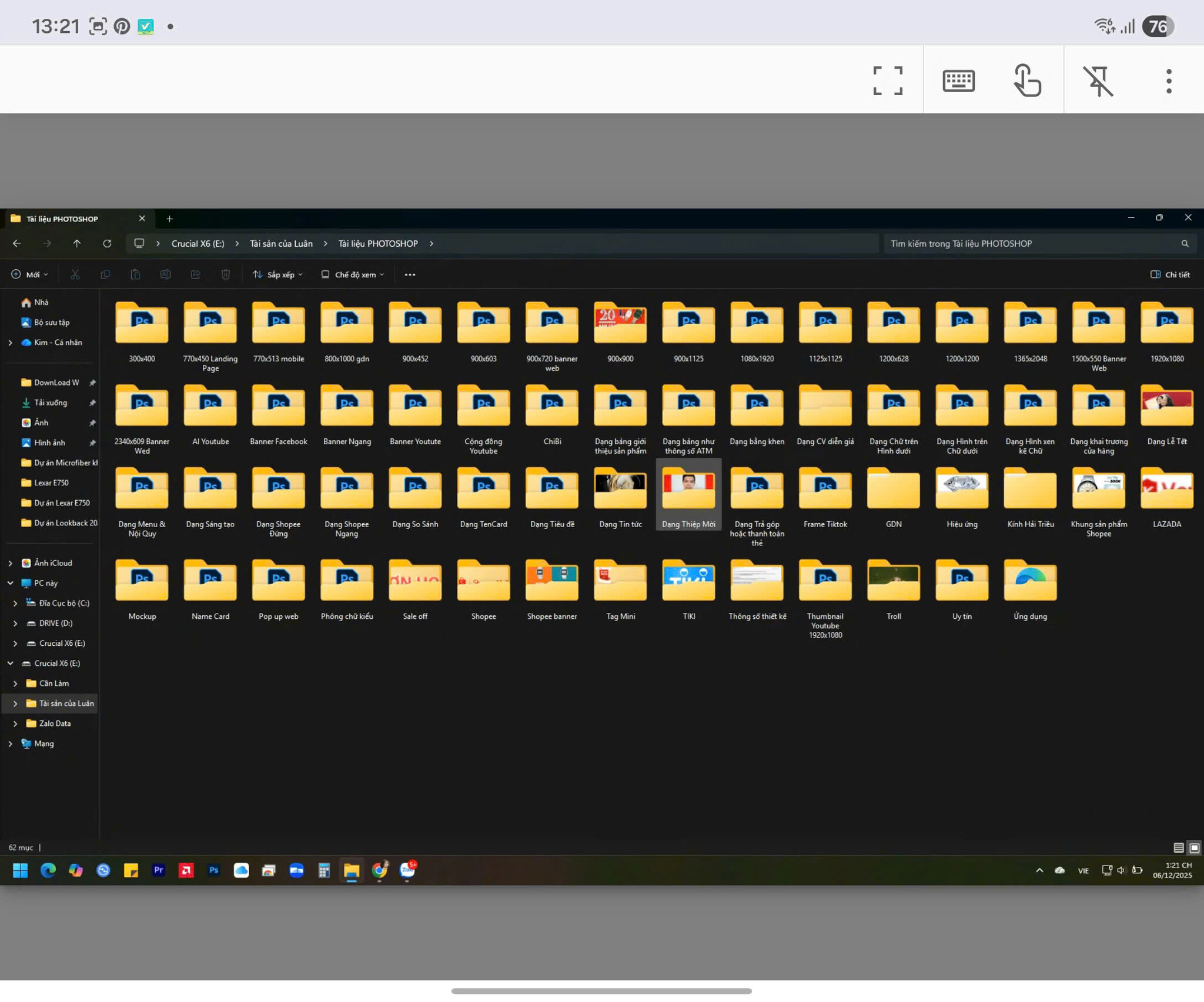The height and width of the screenshot is (1002, 1204).
Task: Select the LAZADA folder
Action: [x=1166, y=498]
